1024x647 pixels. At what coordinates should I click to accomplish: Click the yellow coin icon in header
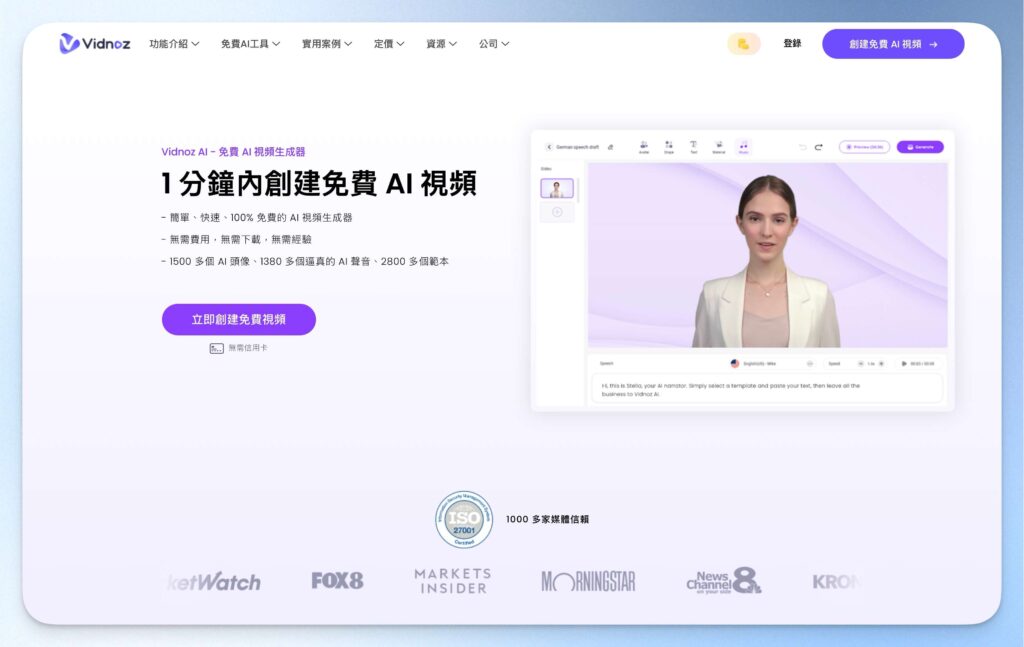(x=744, y=44)
